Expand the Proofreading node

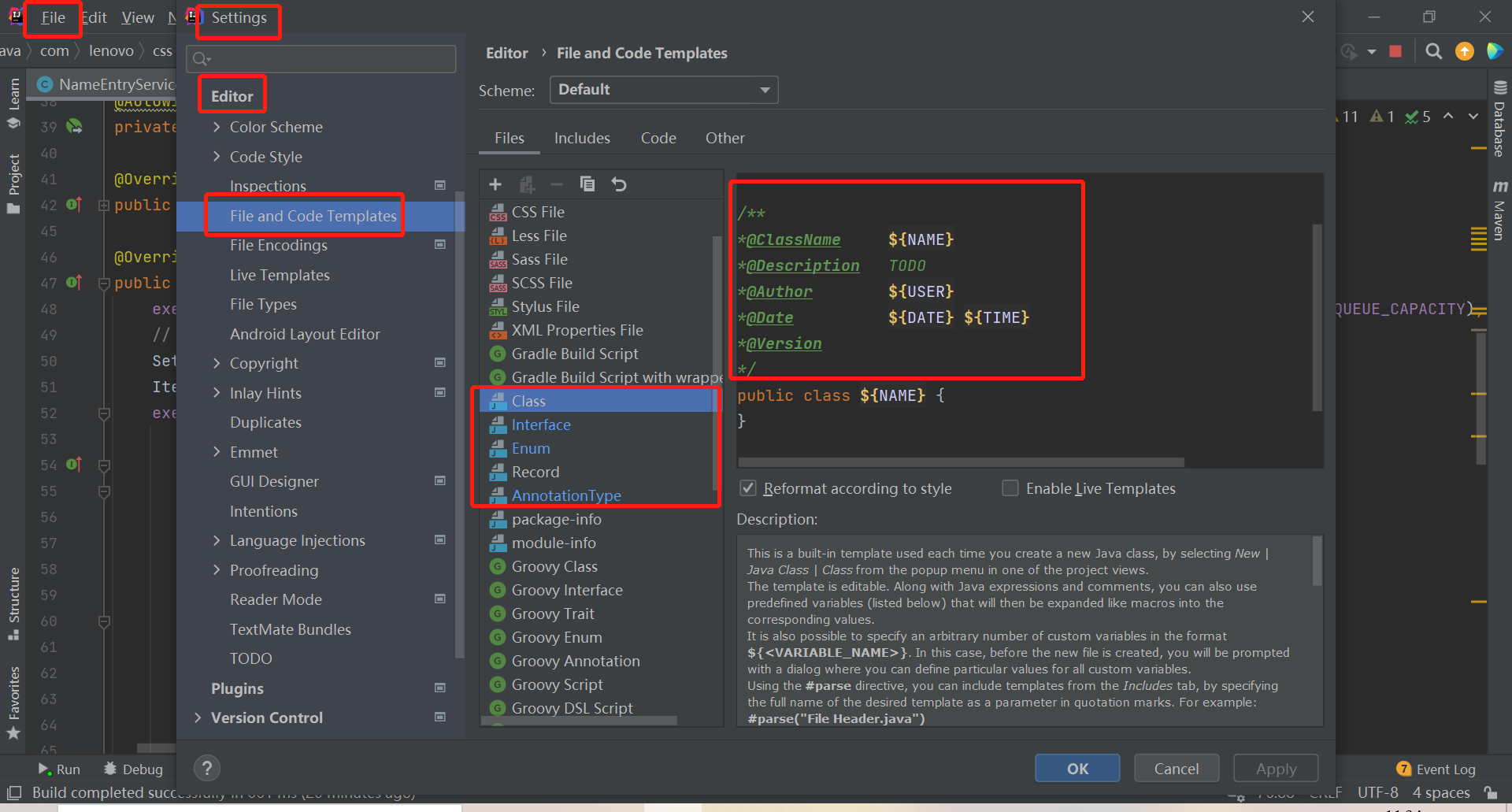(x=217, y=570)
